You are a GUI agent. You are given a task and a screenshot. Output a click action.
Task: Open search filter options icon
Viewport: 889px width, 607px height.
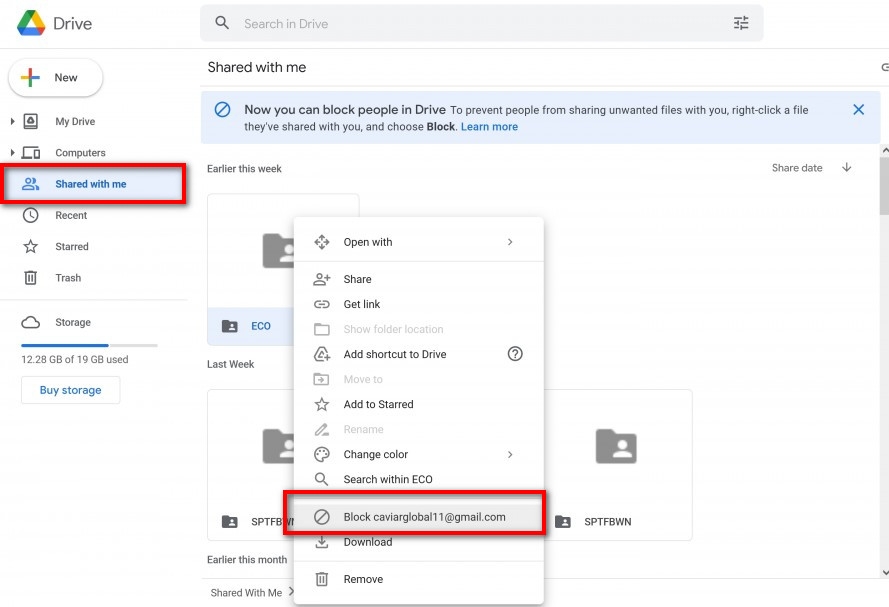point(741,23)
